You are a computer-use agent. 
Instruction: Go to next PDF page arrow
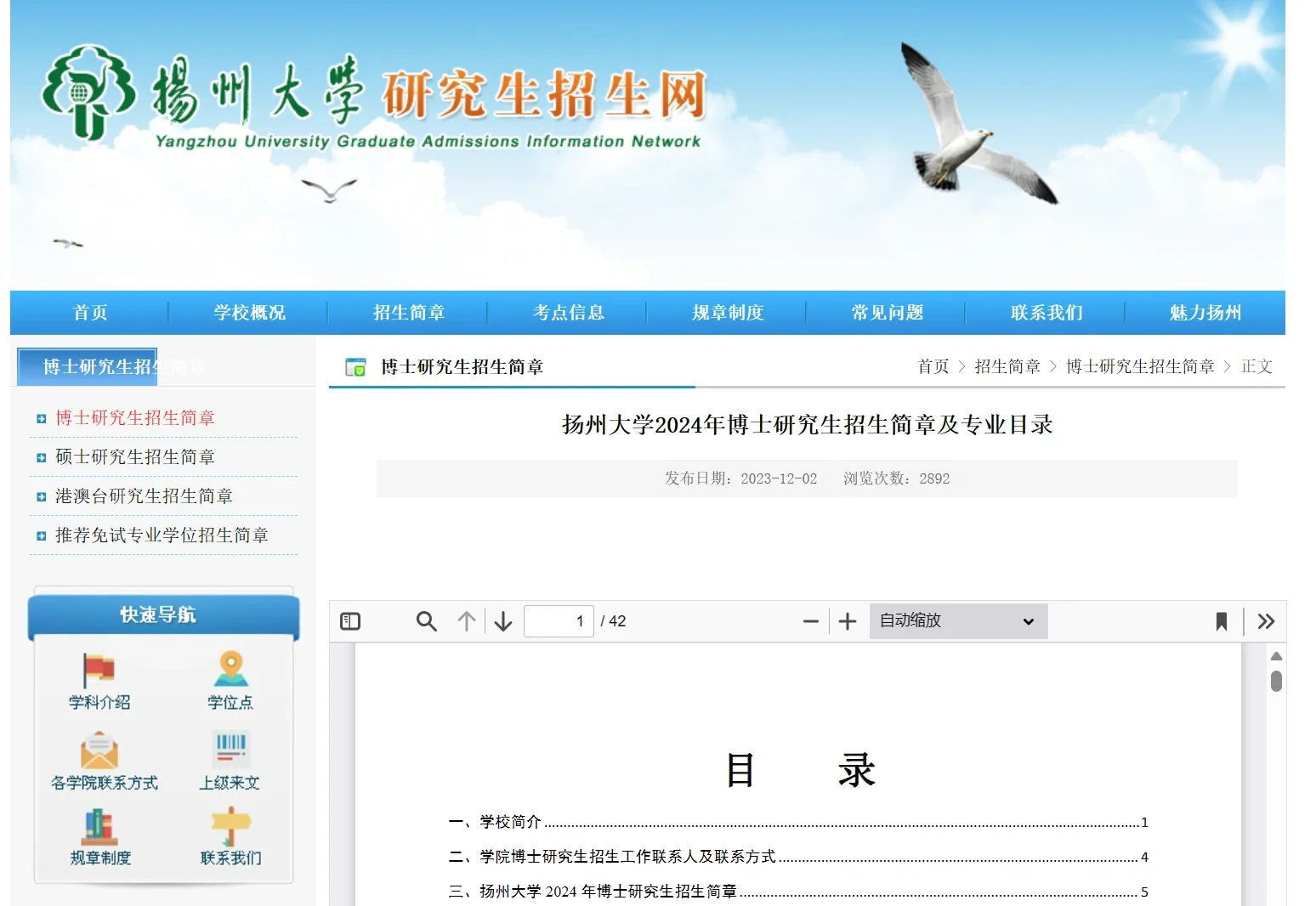503,621
